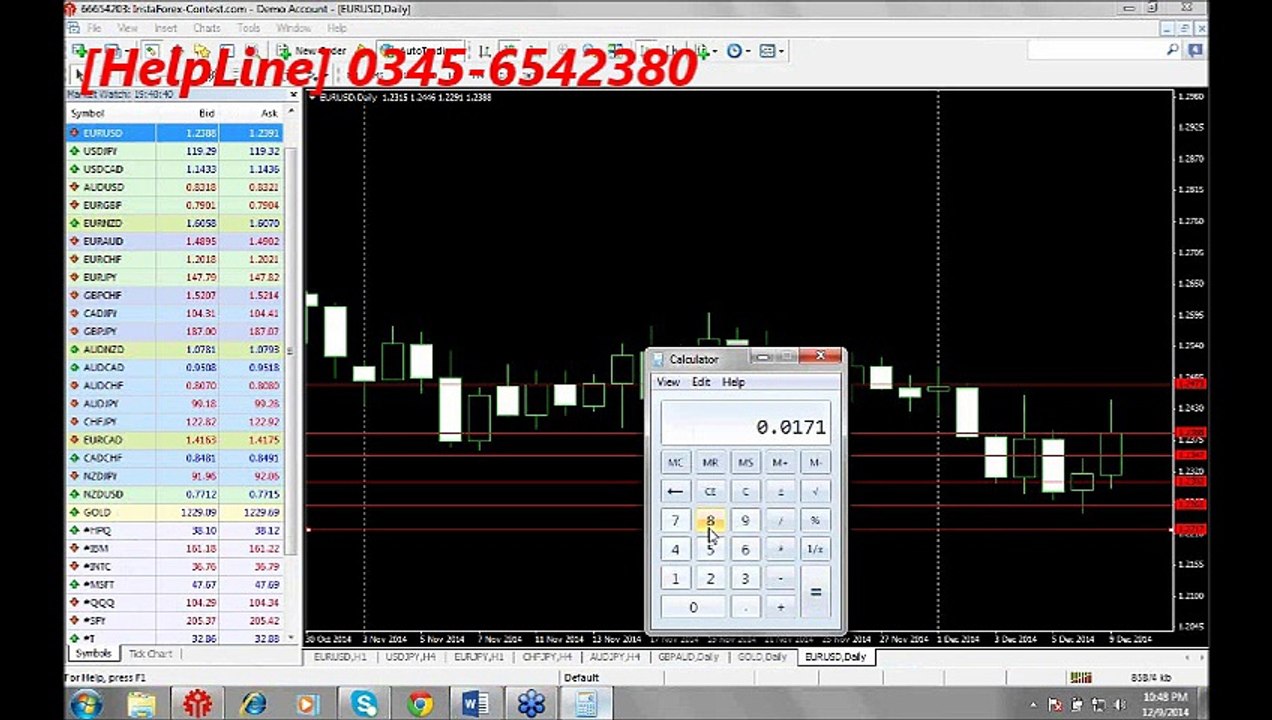Close the Market Watch panel
Viewport: 1272px width, 720px height.
tap(293, 95)
